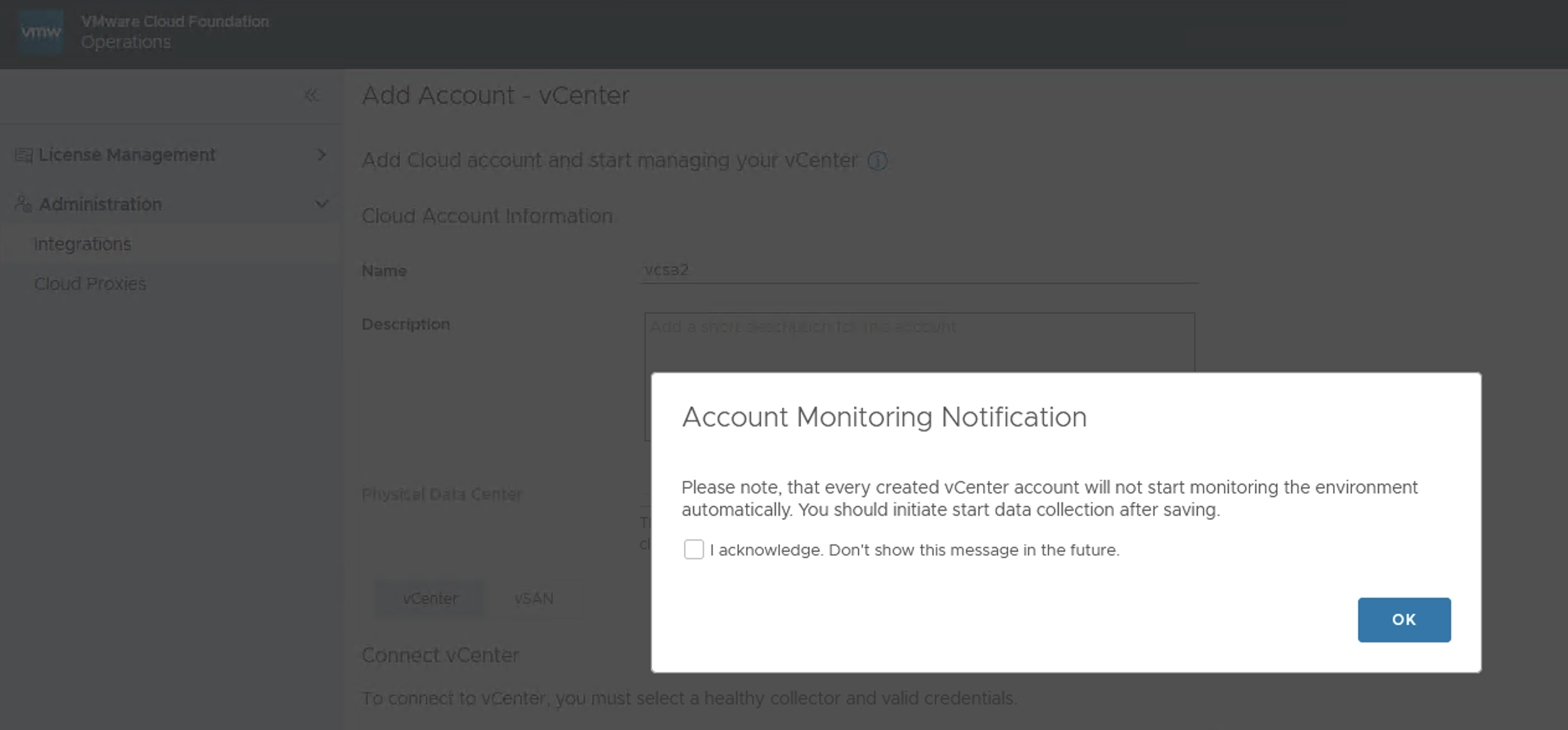The width and height of the screenshot is (1568, 730).
Task: Click the Name field containing vcsa2
Action: (x=919, y=270)
